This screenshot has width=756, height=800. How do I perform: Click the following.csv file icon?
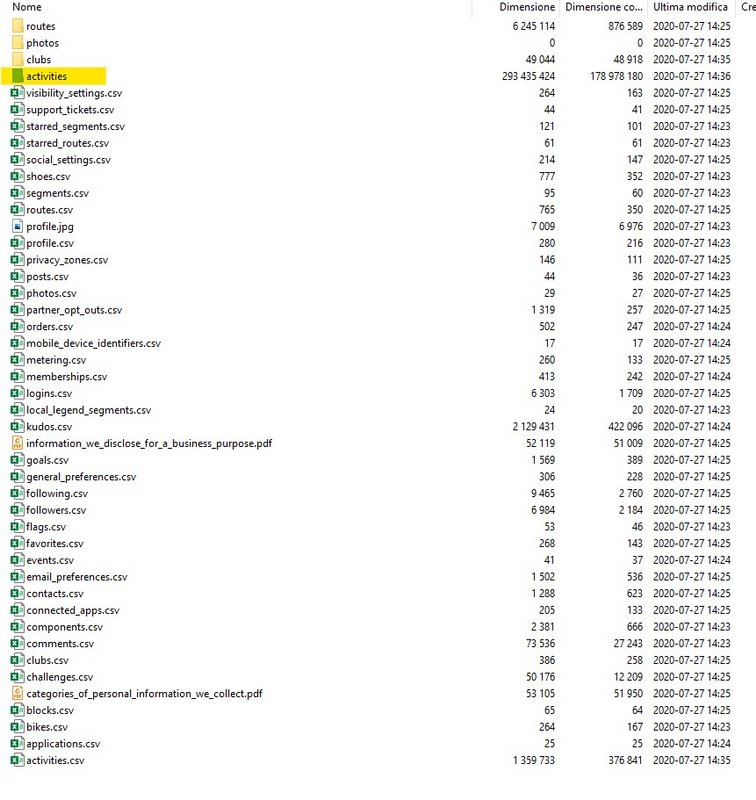pyautogui.click(x=17, y=493)
